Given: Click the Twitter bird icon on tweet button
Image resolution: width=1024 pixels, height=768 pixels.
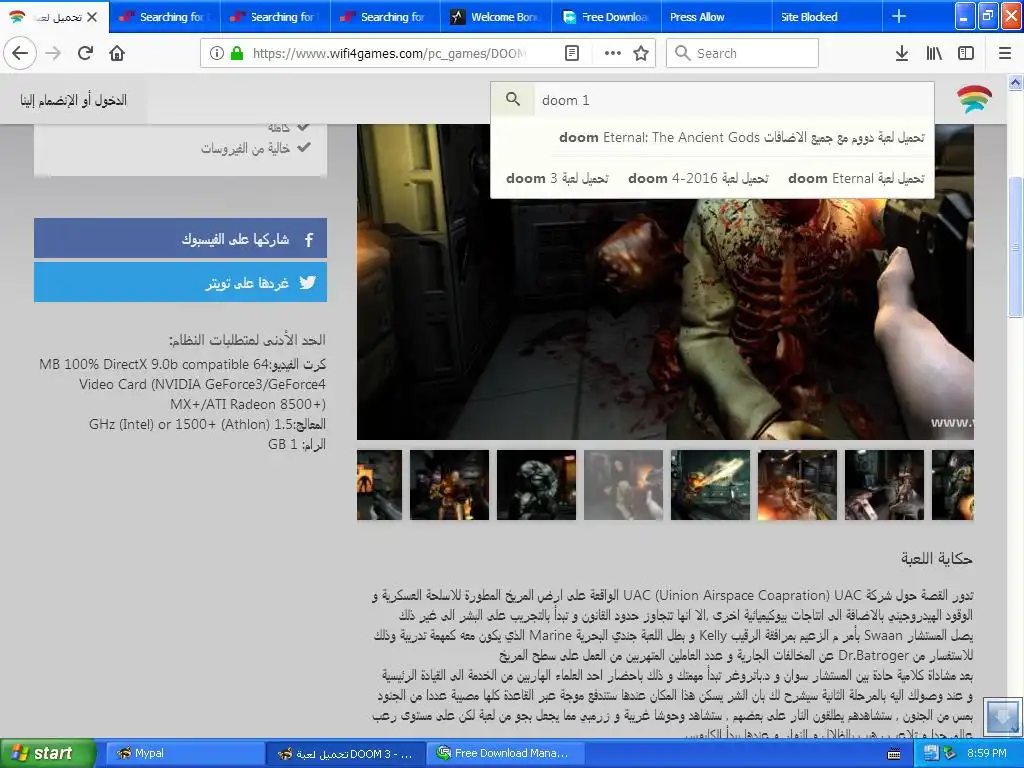Looking at the screenshot, I should pyautogui.click(x=308, y=282).
